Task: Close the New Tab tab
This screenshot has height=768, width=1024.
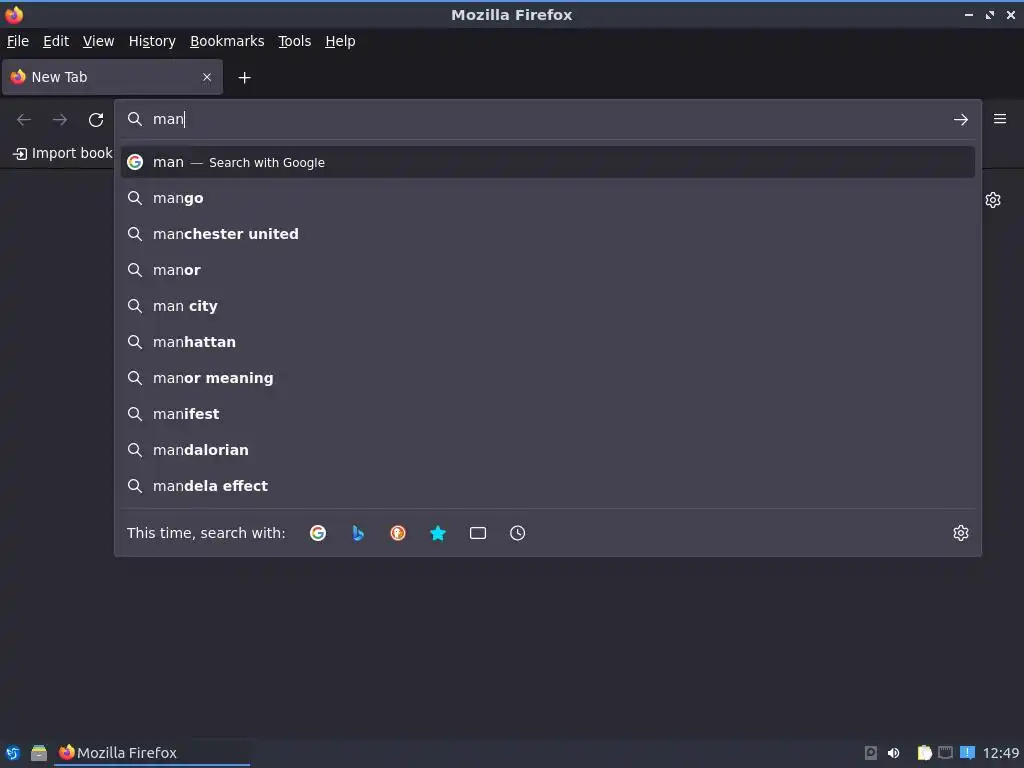Action: coord(206,77)
